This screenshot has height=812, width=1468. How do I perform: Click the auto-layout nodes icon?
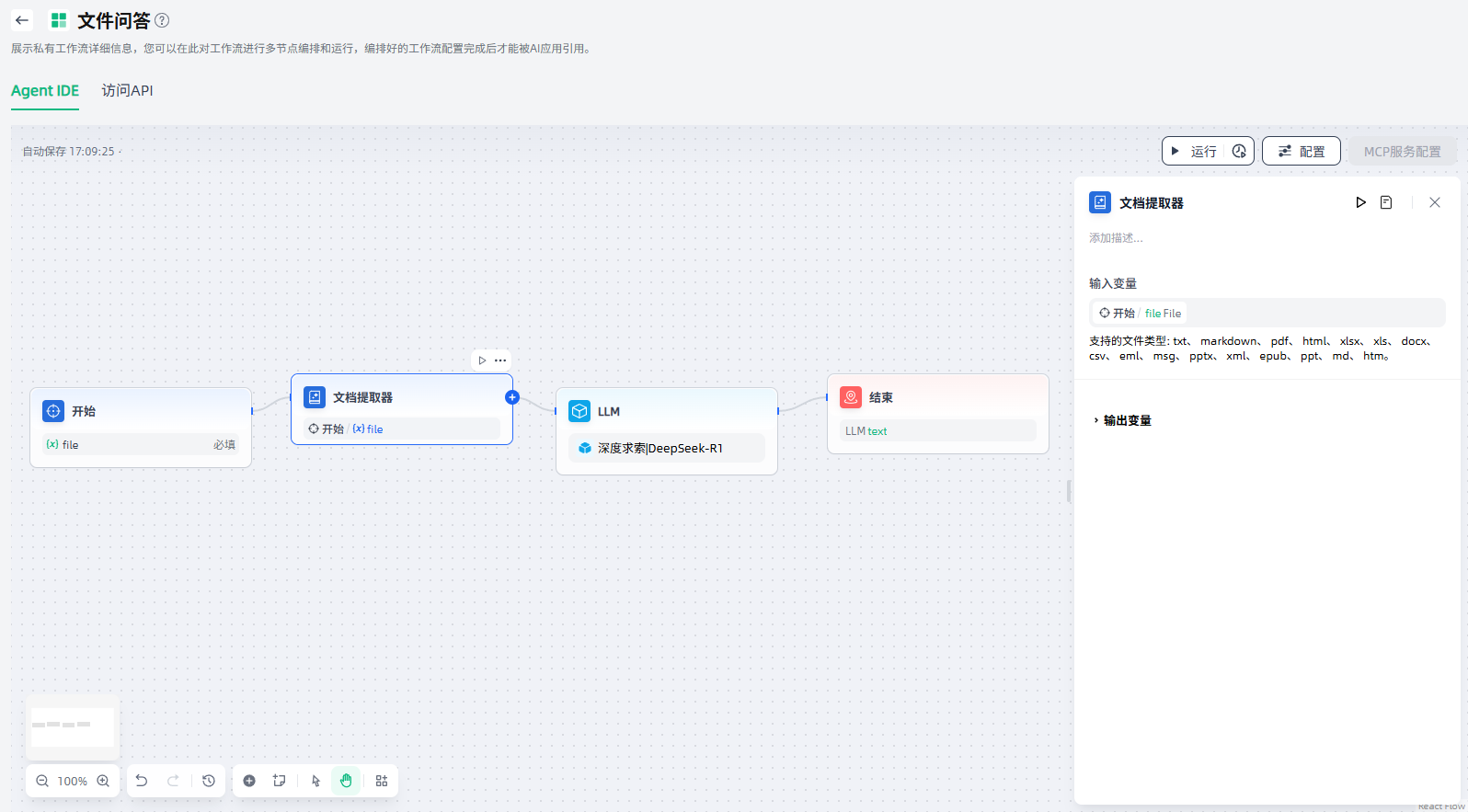point(382,781)
